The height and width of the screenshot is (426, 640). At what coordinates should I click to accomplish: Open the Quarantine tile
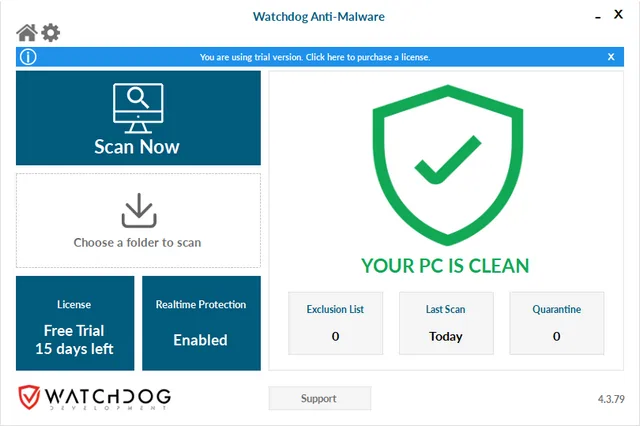click(557, 323)
